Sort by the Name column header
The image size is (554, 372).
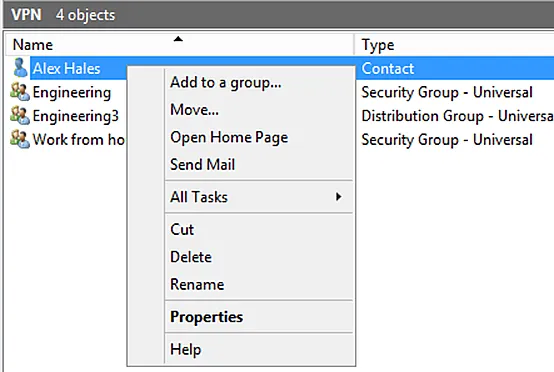point(179,45)
